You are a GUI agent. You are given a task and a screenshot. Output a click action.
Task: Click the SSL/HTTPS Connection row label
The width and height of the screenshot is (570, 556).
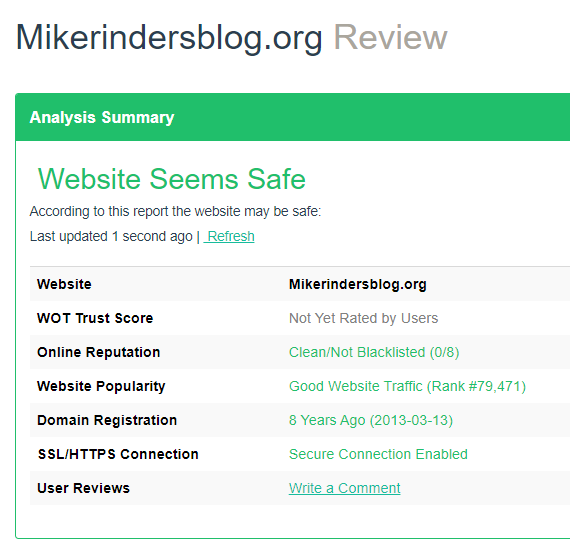pos(118,454)
